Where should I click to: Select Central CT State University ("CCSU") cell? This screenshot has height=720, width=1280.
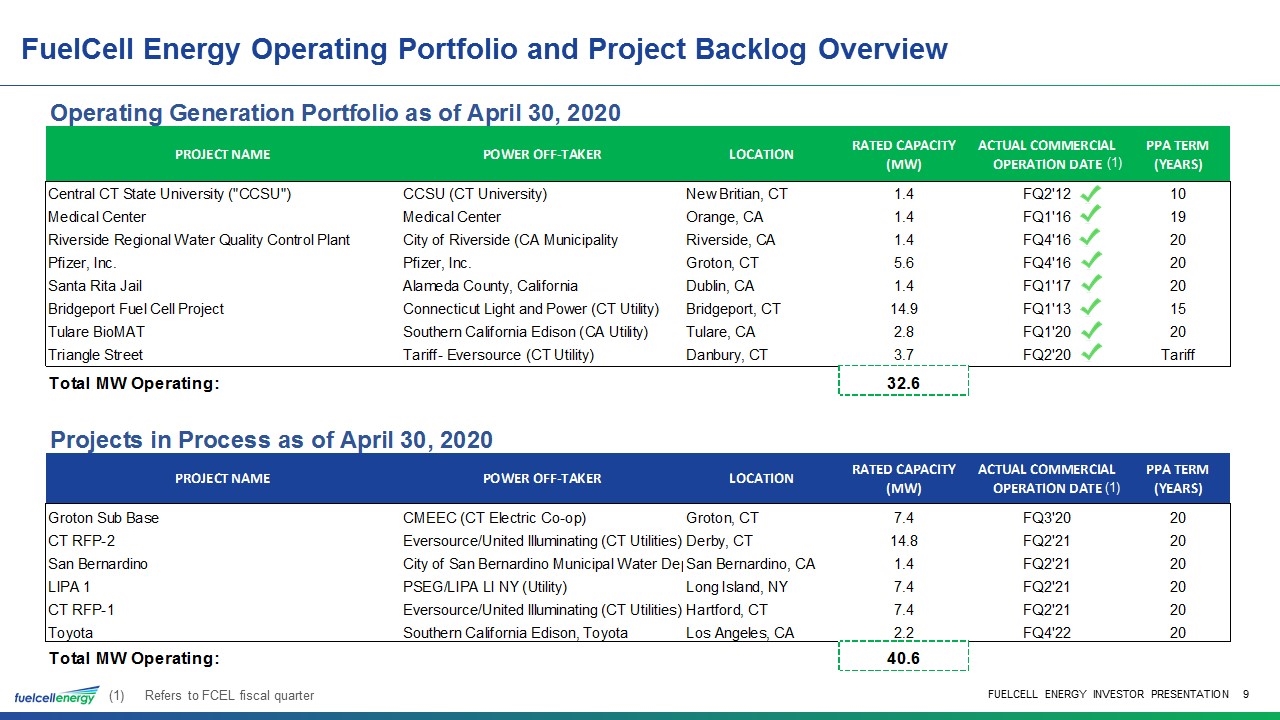coord(170,194)
